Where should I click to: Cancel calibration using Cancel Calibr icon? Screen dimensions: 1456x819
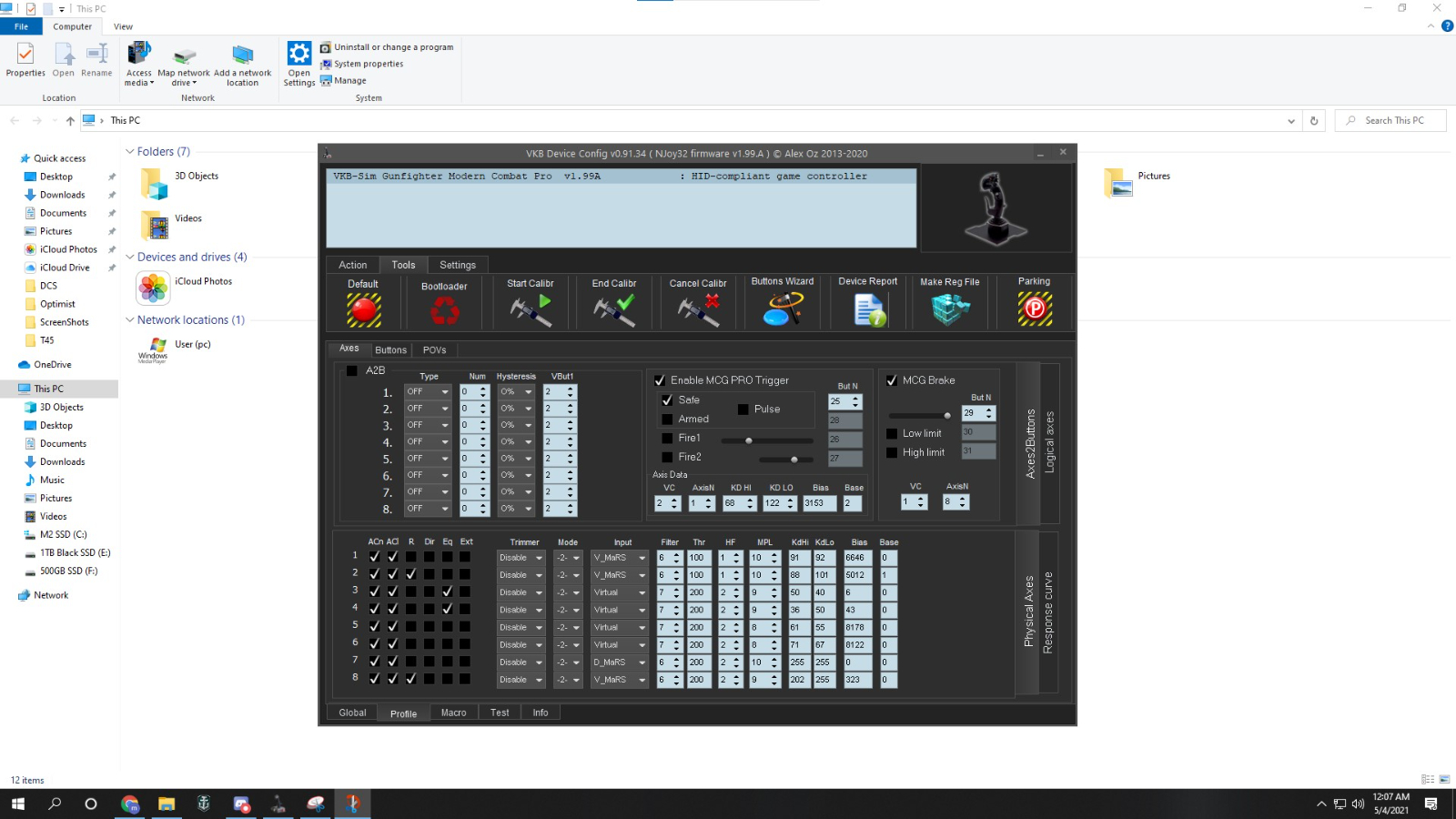[698, 310]
